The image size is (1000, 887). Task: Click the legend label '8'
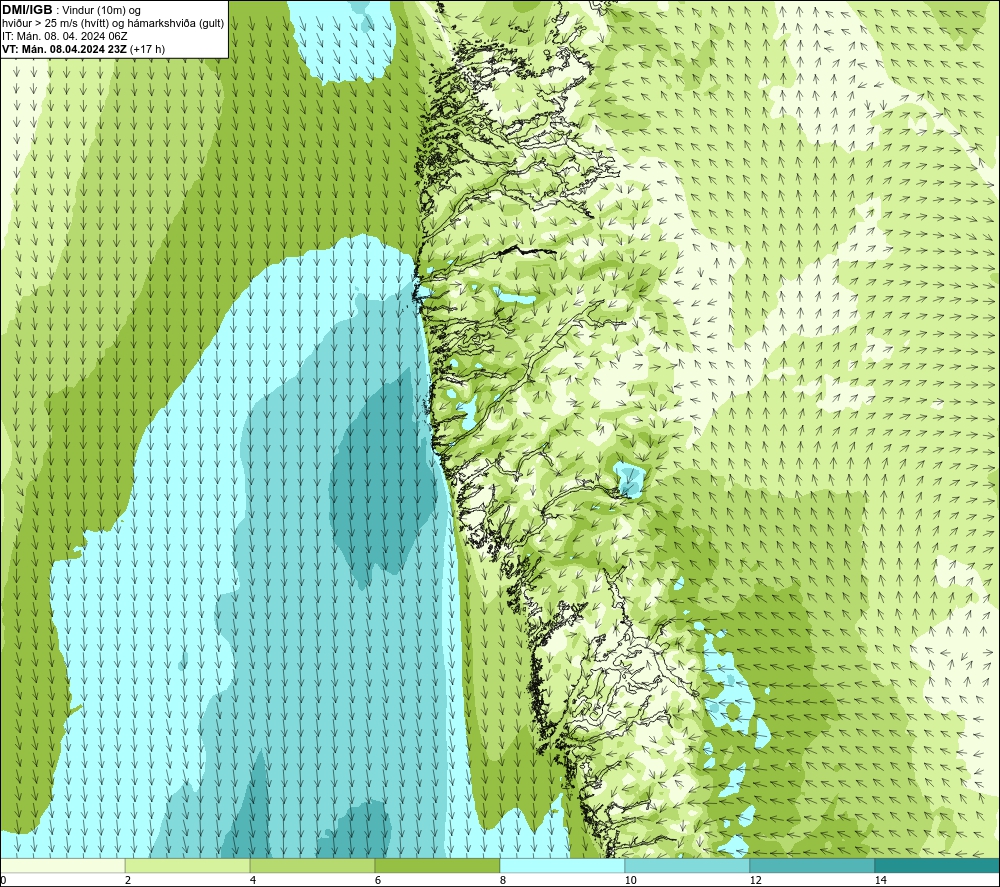[503, 881]
